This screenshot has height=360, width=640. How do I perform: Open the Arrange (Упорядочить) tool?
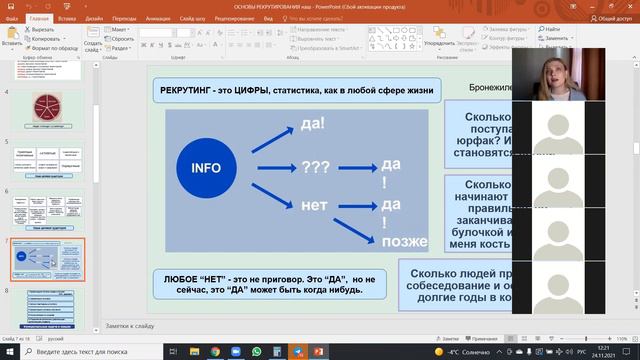[439, 38]
